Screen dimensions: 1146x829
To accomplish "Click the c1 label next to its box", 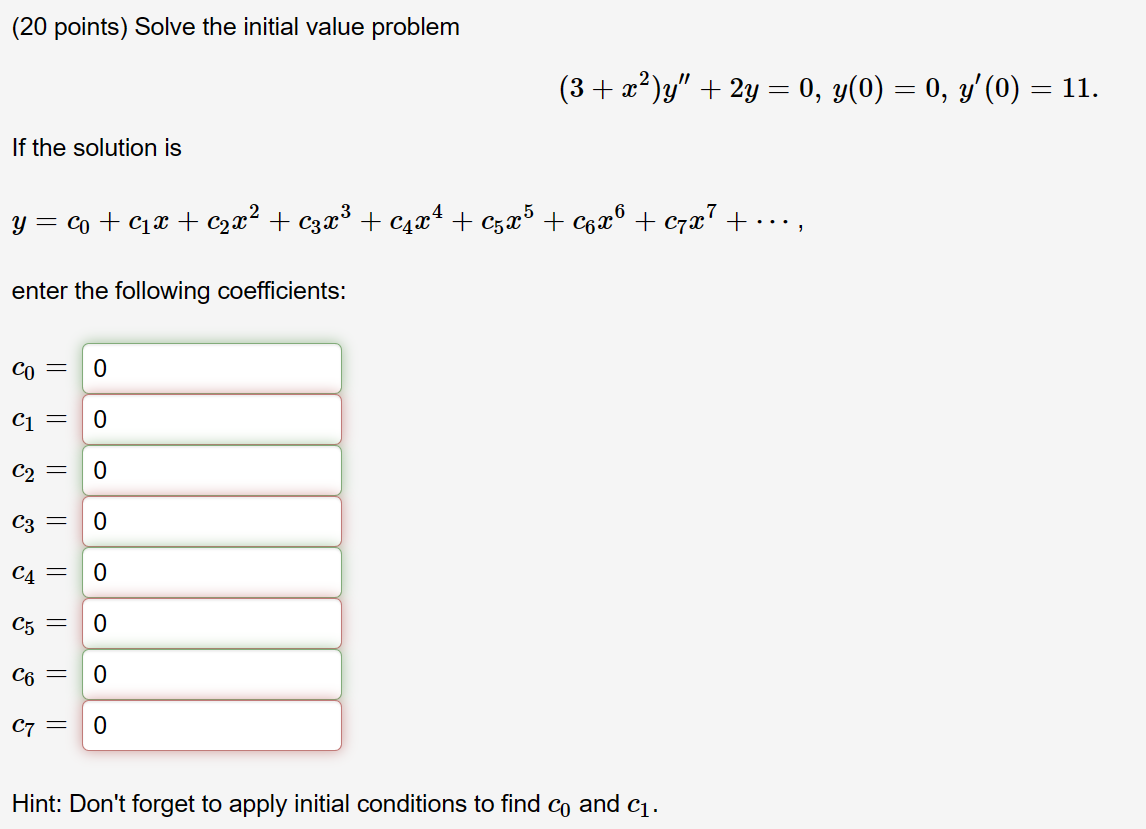I will 37,418.
